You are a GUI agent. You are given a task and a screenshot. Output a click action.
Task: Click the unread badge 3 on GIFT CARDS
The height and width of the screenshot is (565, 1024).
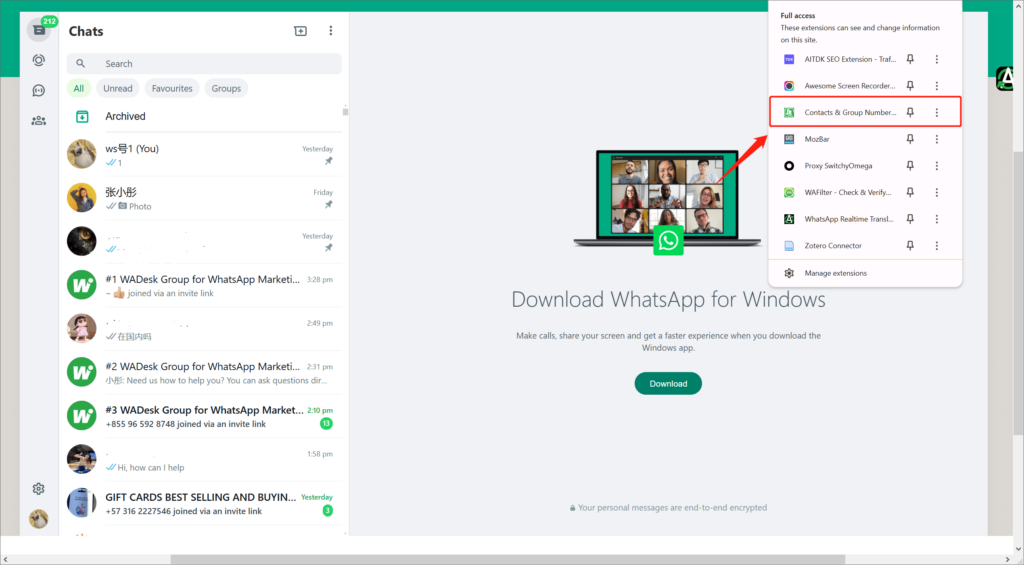(x=327, y=510)
